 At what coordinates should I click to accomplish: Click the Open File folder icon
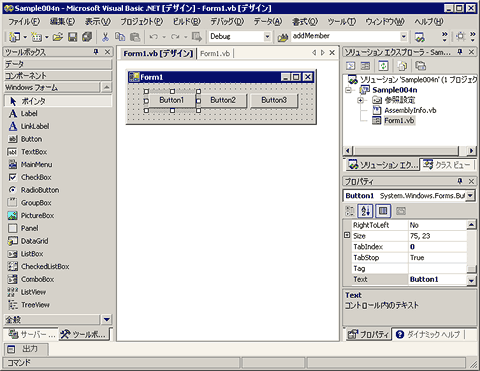(58, 37)
